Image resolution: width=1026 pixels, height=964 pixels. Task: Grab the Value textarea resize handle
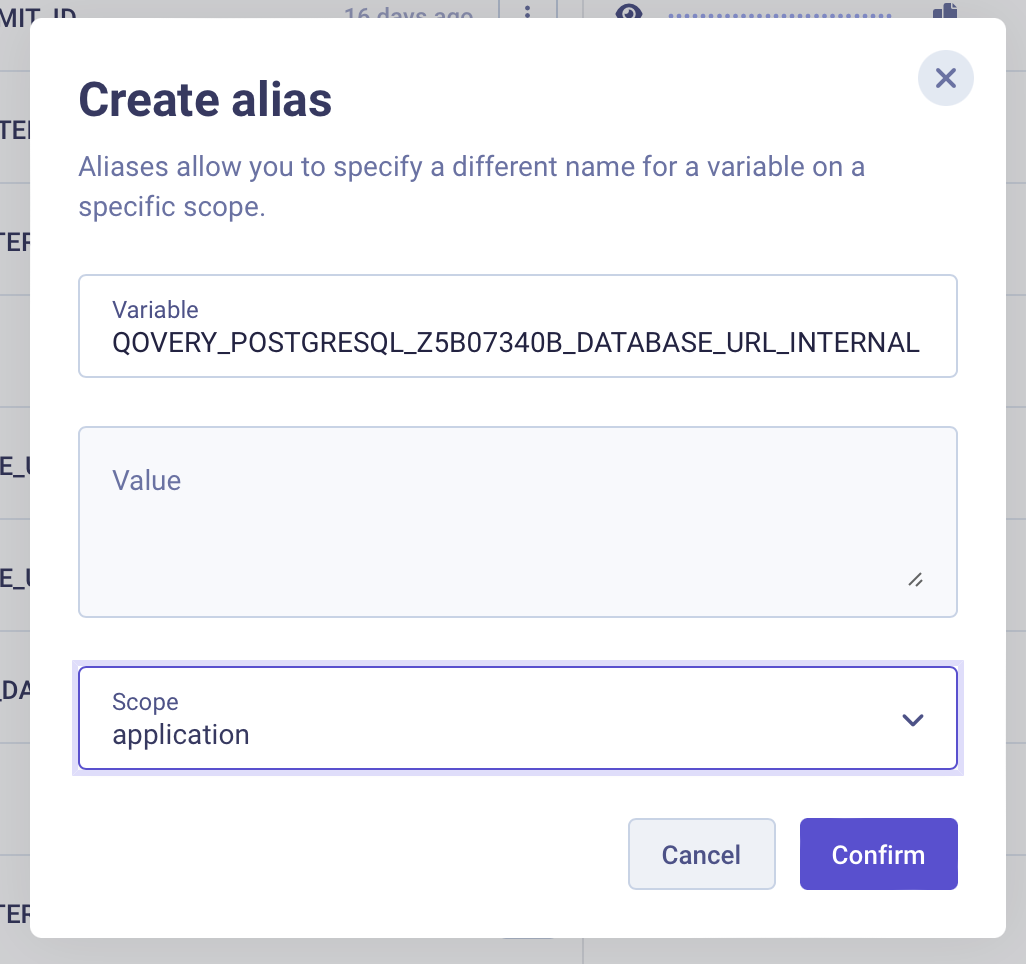(915, 579)
